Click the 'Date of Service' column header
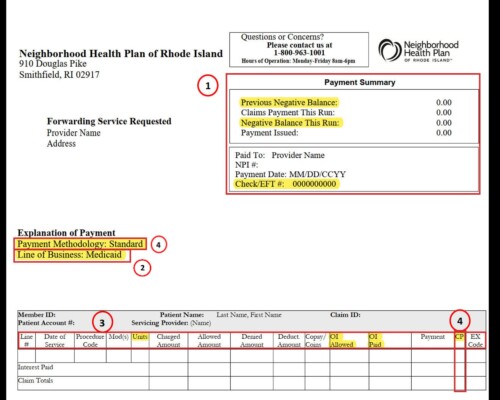 point(55,341)
